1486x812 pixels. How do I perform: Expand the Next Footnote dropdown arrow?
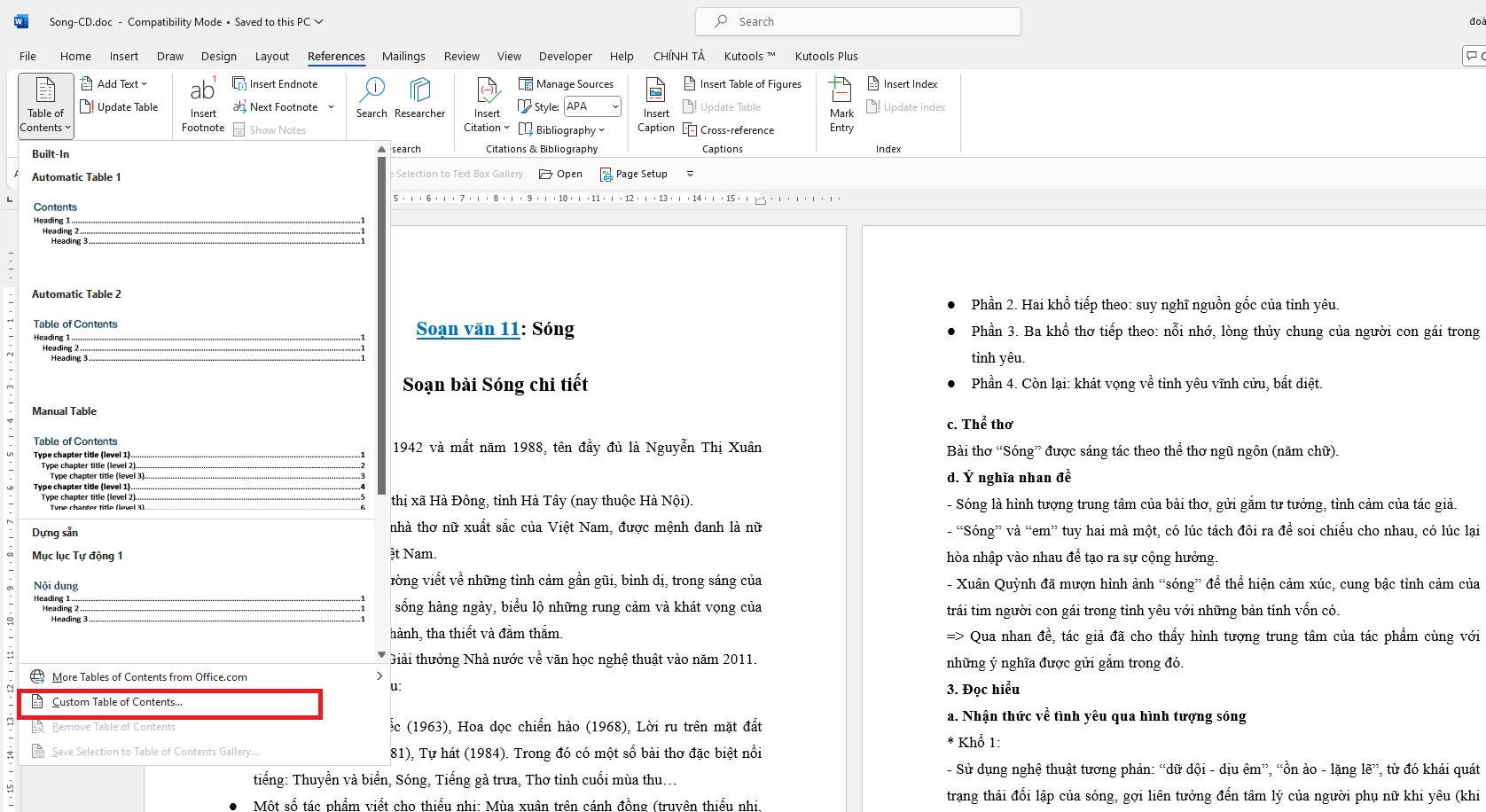tap(331, 107)
